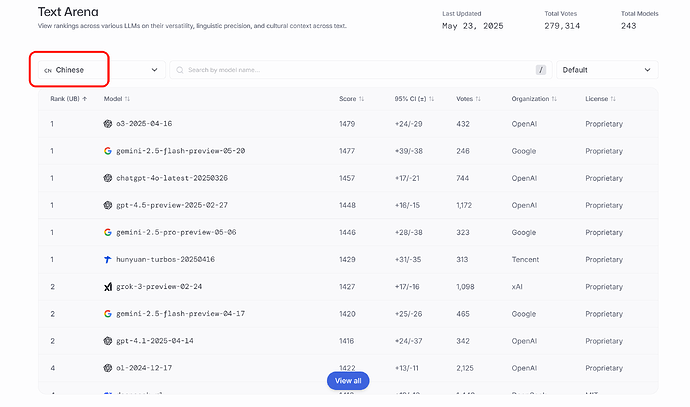Click Google logo beside gemini-2.5-flash-preview-04-17
The image size is (690, 407).
pyautogui.click(x=108, y=314)
